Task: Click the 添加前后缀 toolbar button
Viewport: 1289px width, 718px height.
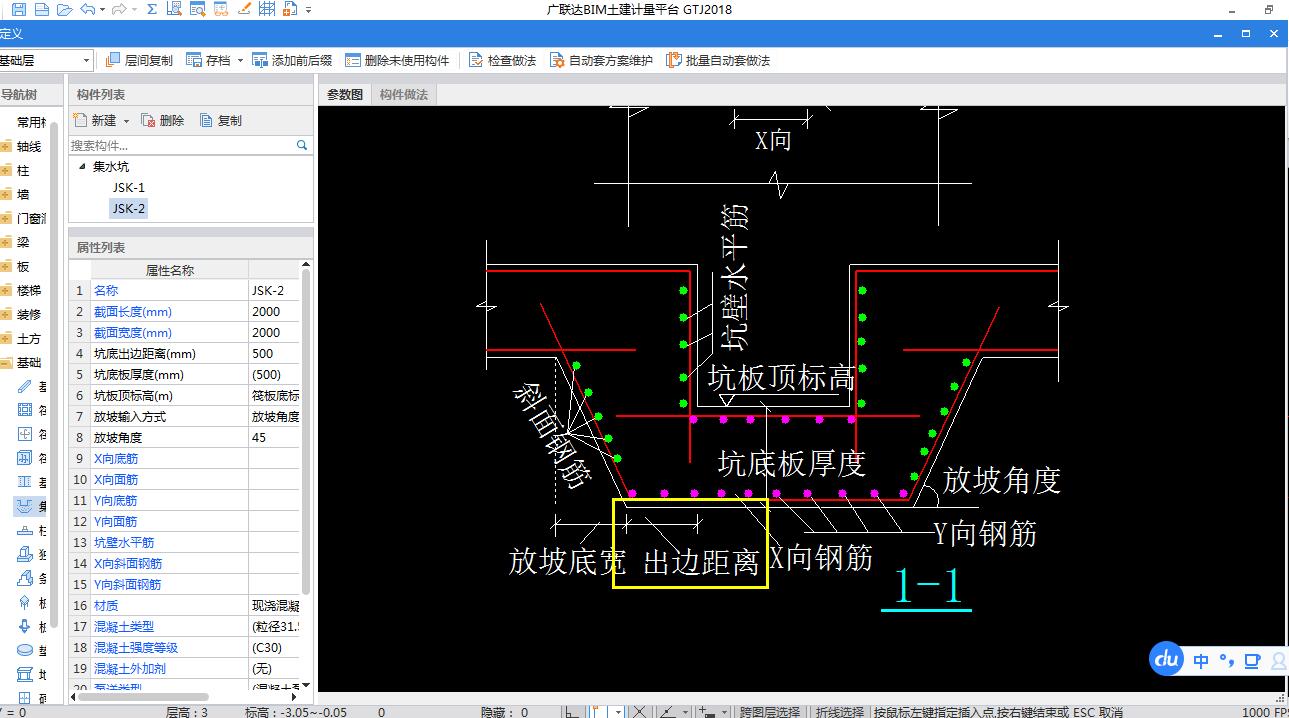Action: (292, 60)
